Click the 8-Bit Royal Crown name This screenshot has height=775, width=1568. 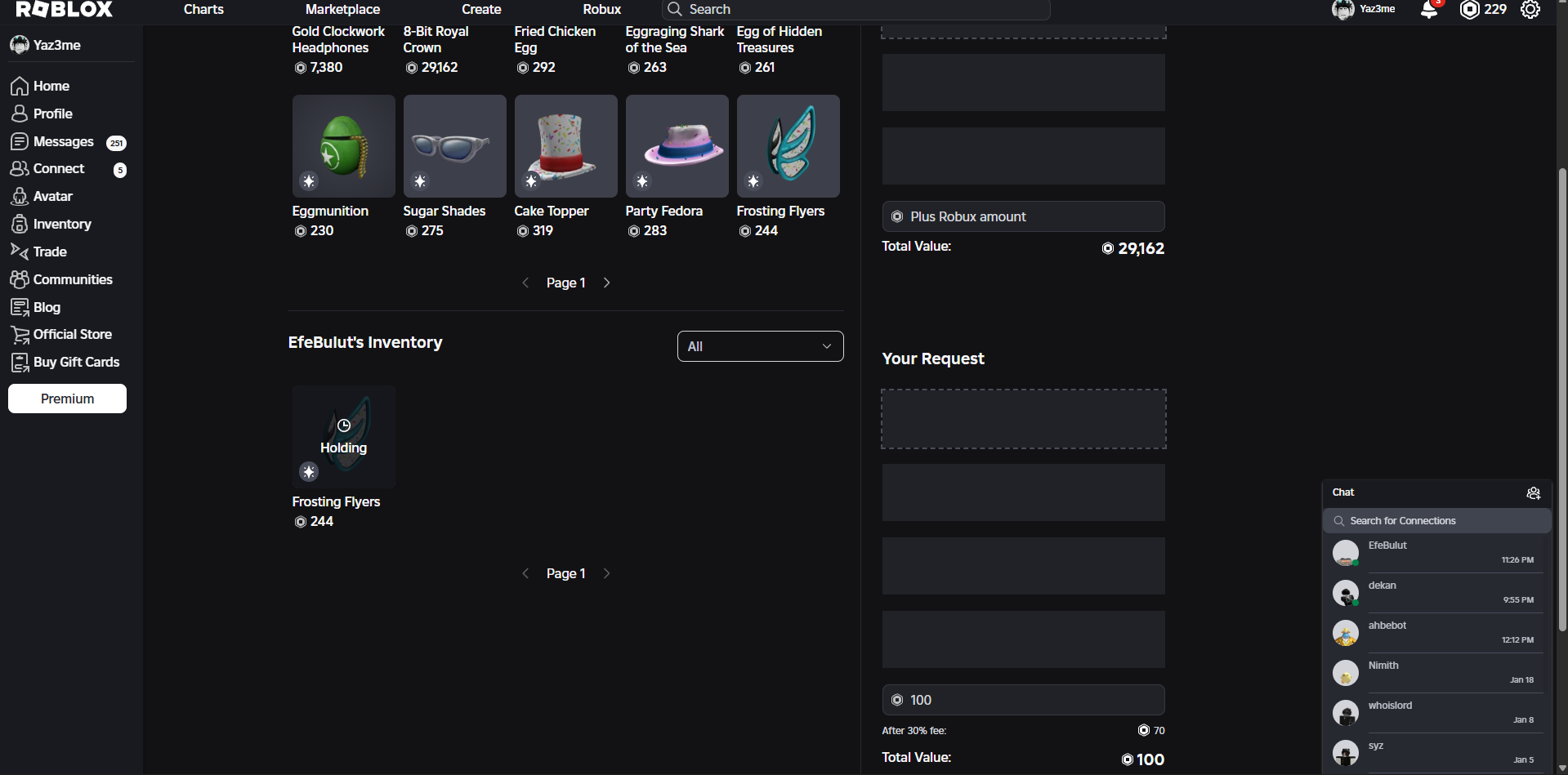pyautogui.click(x=436, y=39)
